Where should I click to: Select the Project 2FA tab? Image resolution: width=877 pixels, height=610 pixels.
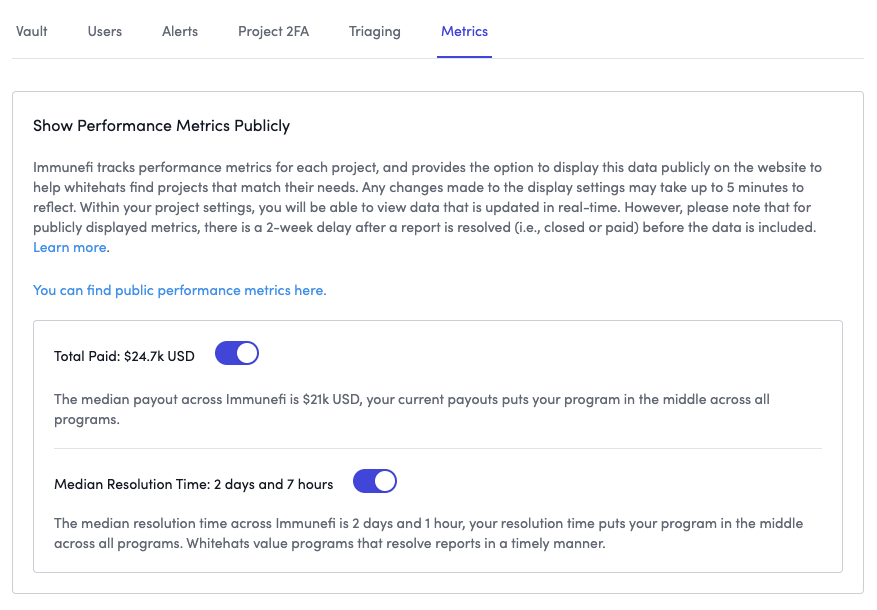click(273, 31)
